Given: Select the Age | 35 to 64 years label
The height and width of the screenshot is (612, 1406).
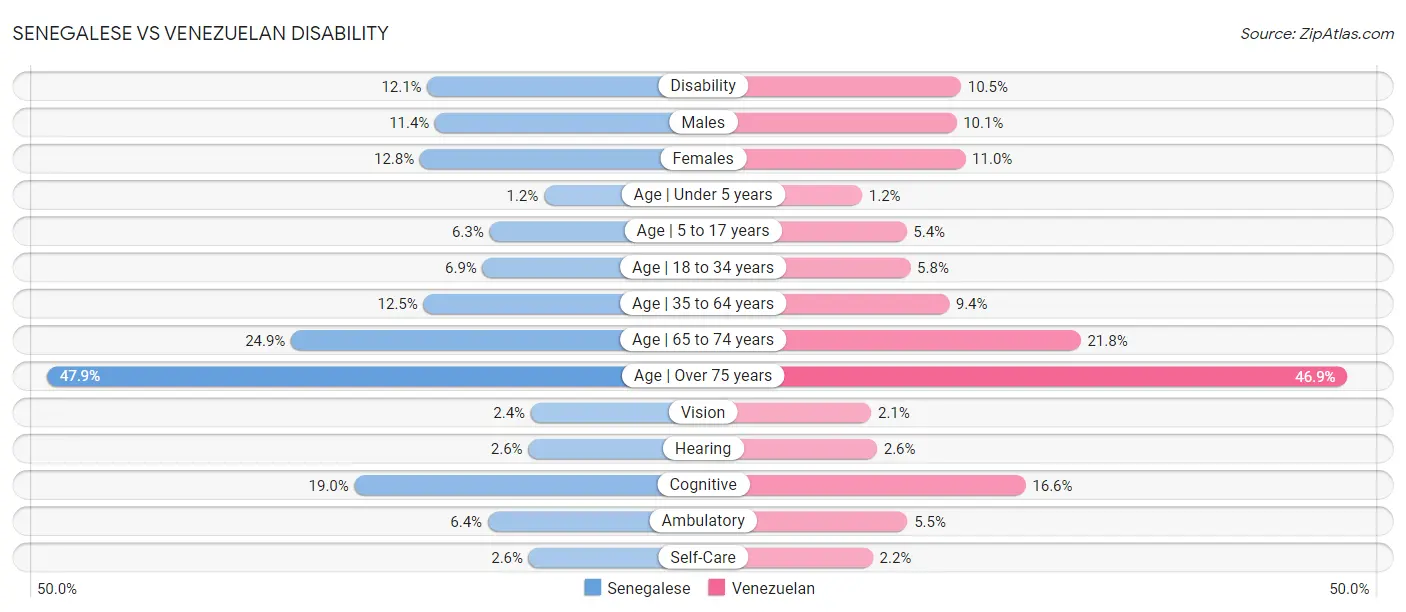Looking at the screenshot, I should point(703,303).
